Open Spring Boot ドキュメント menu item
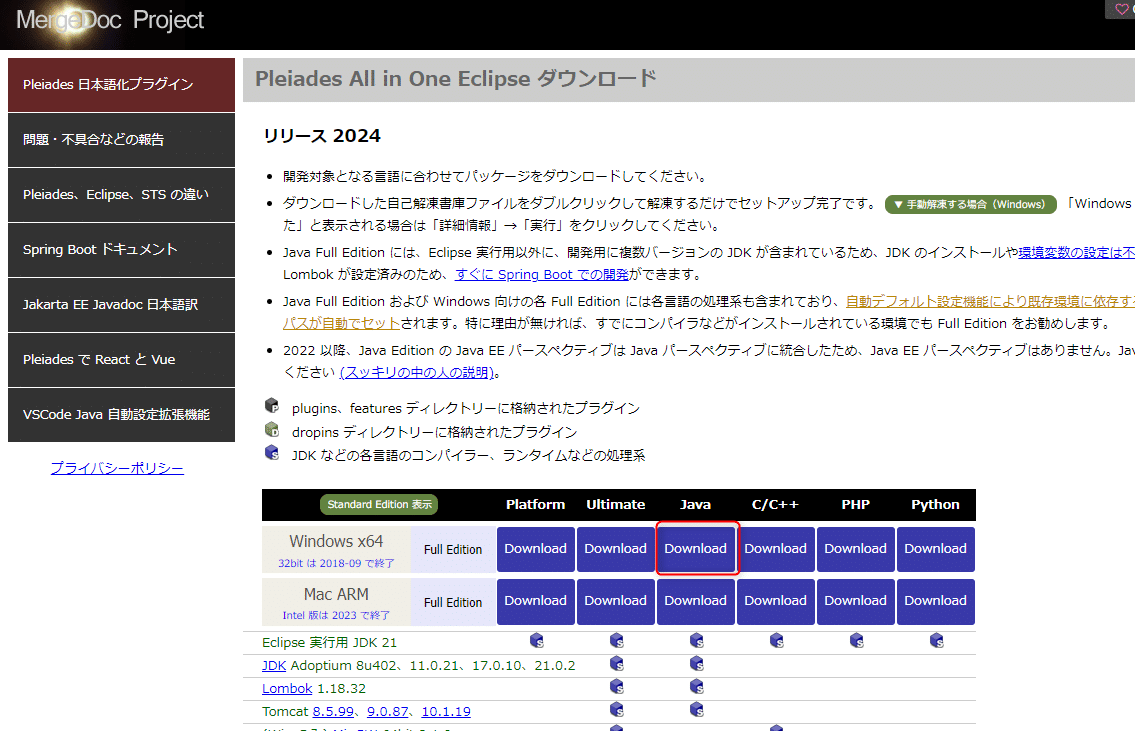This screenshot has width=1135, height=731. point(122,250)
